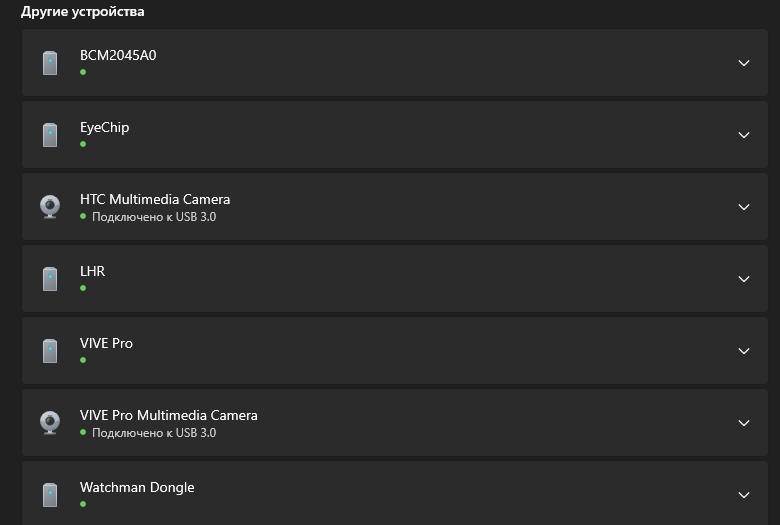The image size is (780, 525).
Task: Expand the LHR device chevron
Action: click(743, 279)
